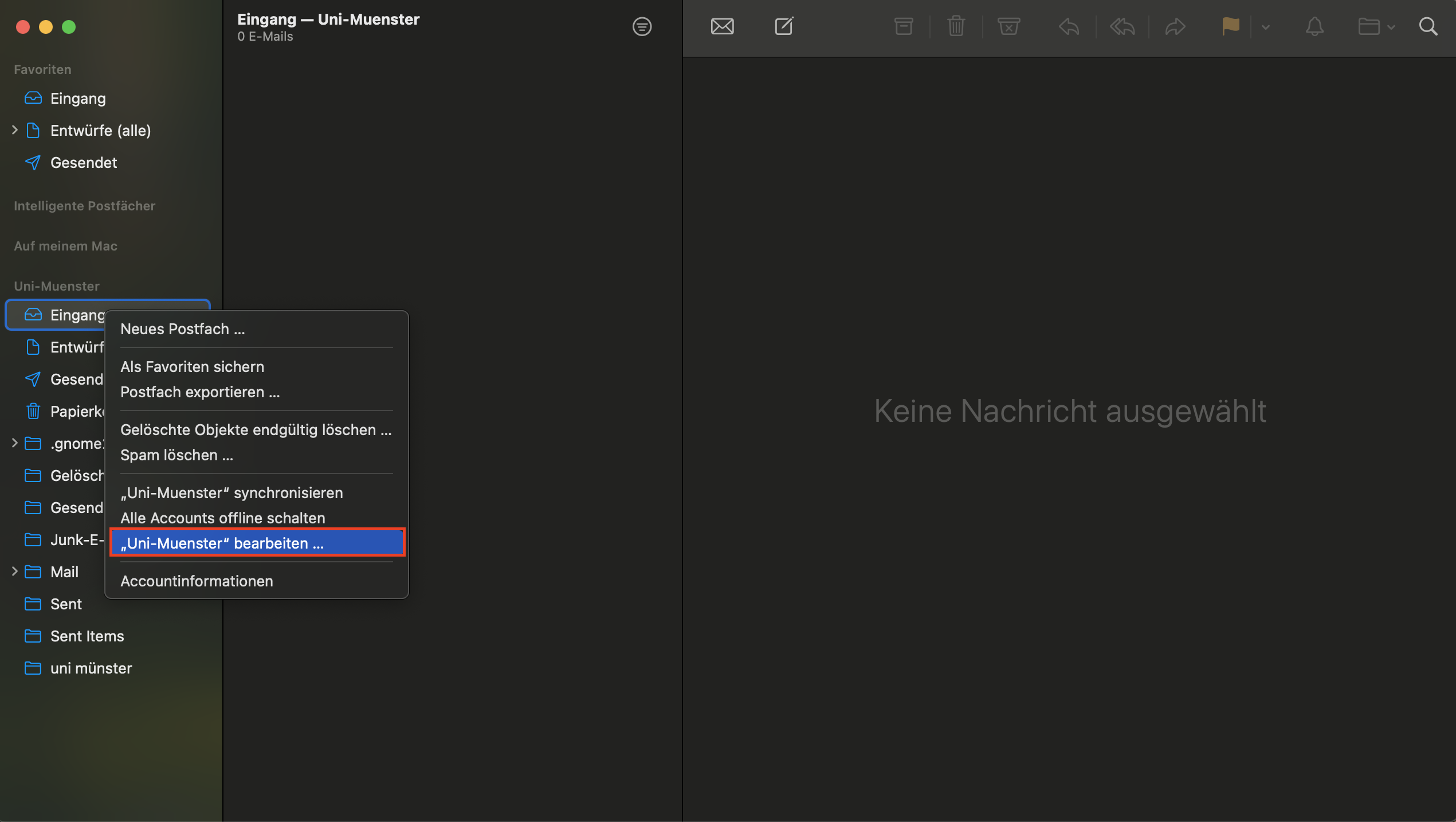
Task: Click the Archive box toolbar icon
Action: (904, 26)
